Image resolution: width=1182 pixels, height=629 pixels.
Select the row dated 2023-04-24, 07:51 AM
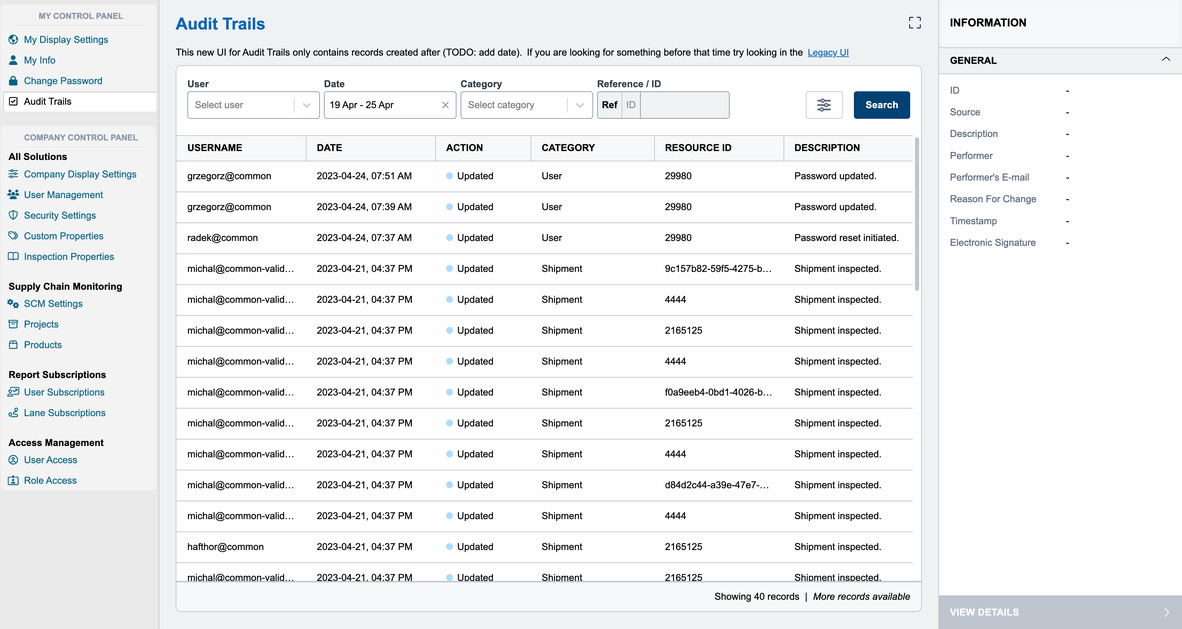[x=544, y=176]
